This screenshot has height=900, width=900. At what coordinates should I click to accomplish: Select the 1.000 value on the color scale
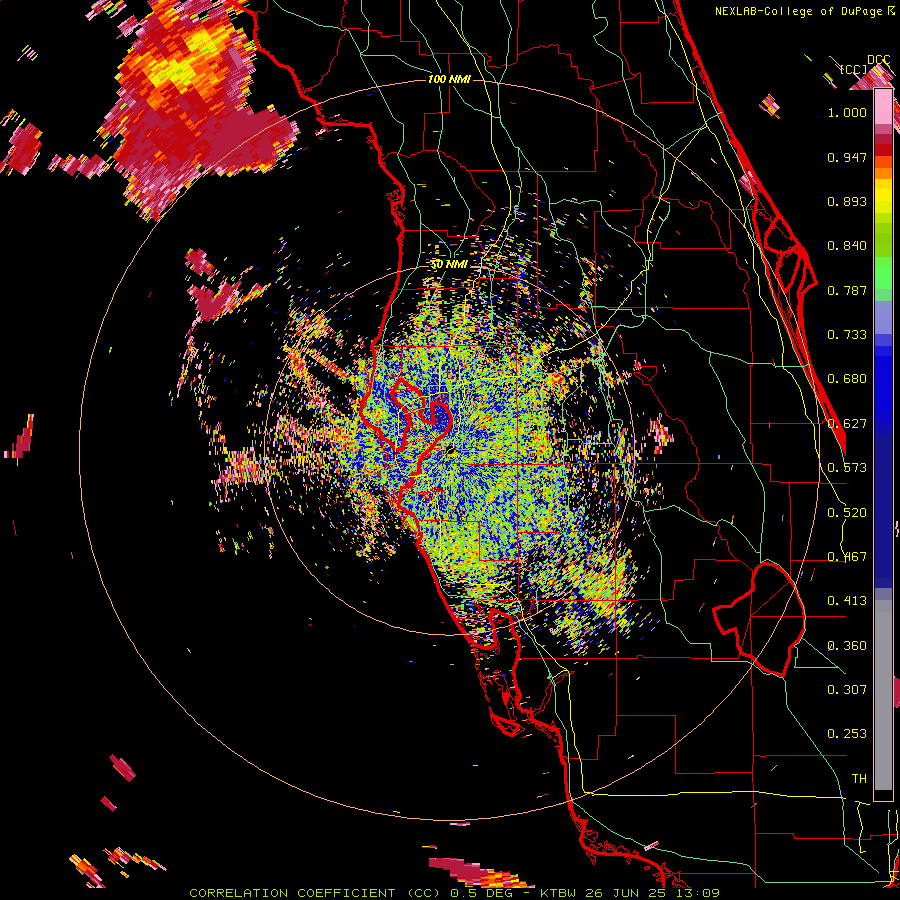click(847, 112)
